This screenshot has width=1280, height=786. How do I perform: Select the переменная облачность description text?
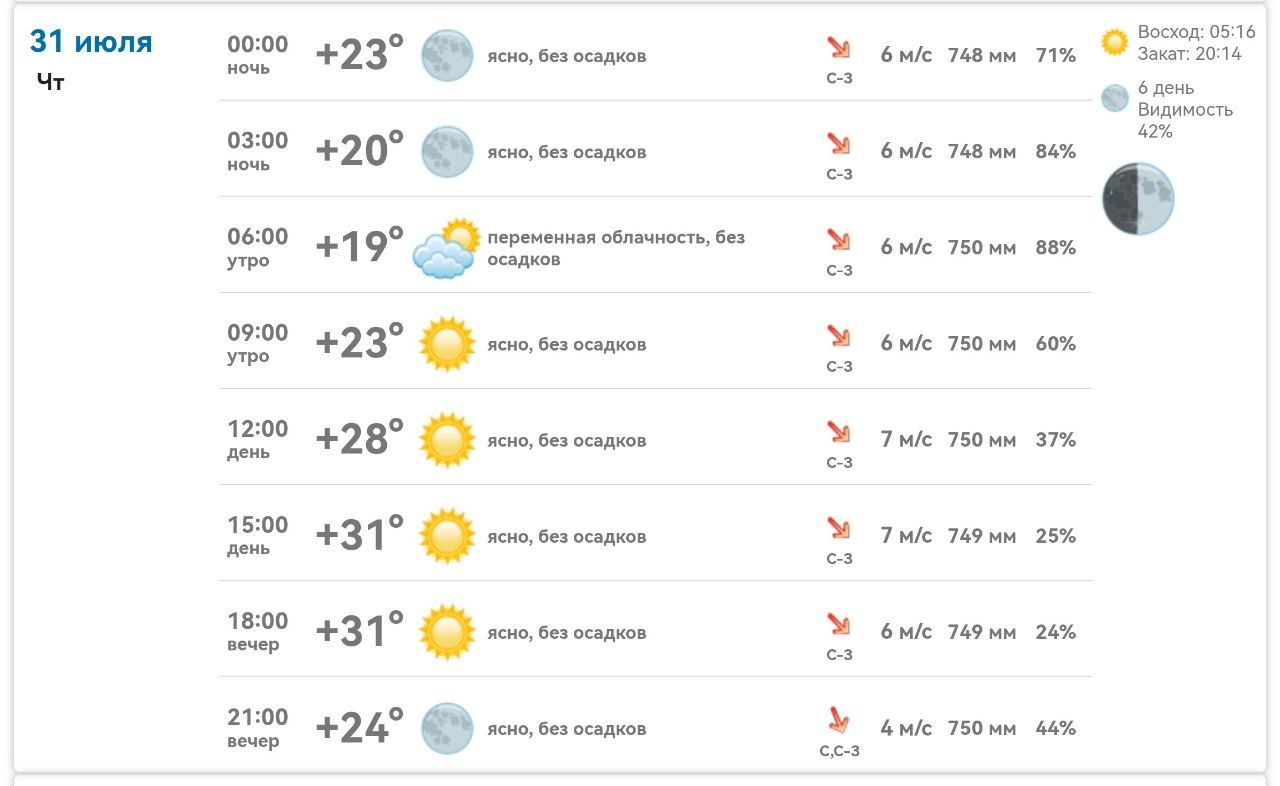click(616, 248)
